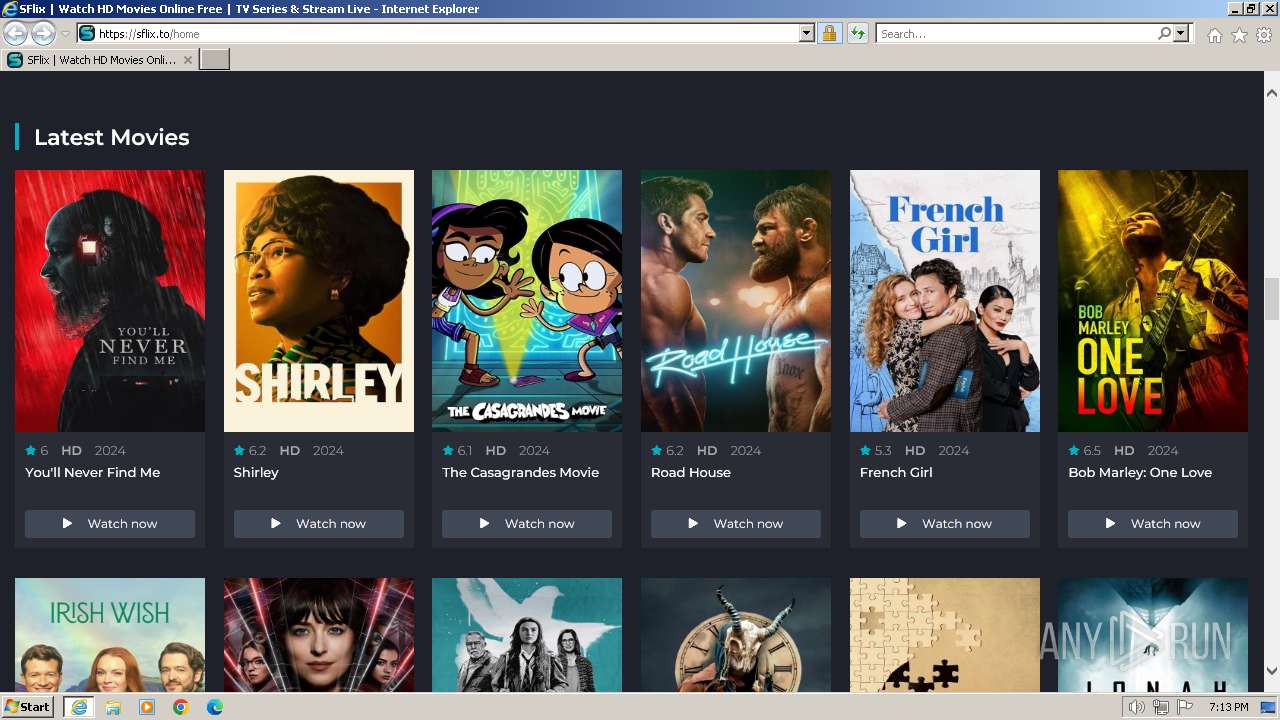Click Watch now for Shirley

[319, 524]
